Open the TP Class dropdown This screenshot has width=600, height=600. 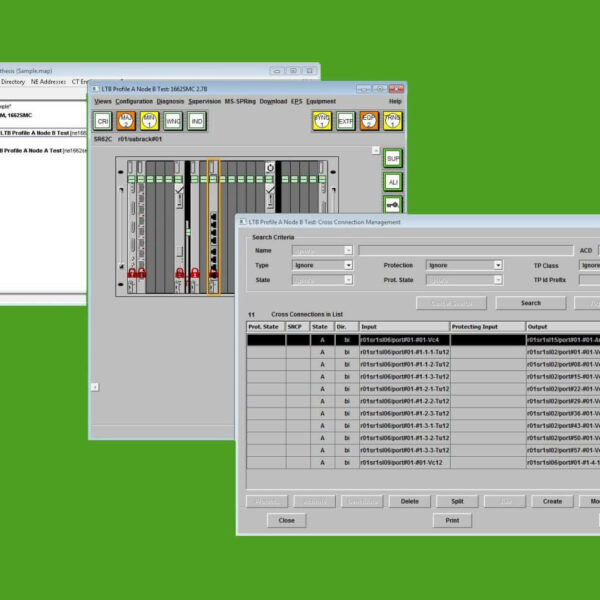(589, 265)
